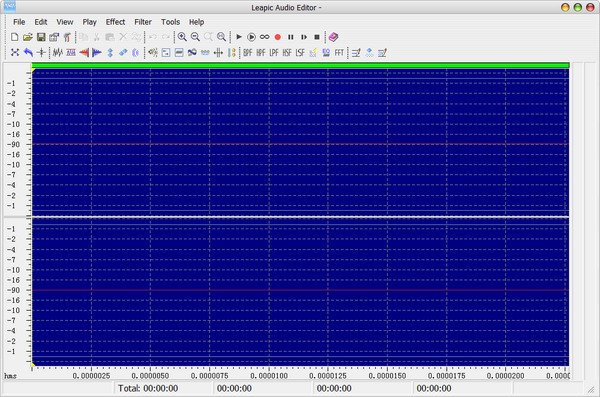Start playback with the Play button
Viewport: 600px width, 397px height.
pos(239,37)
